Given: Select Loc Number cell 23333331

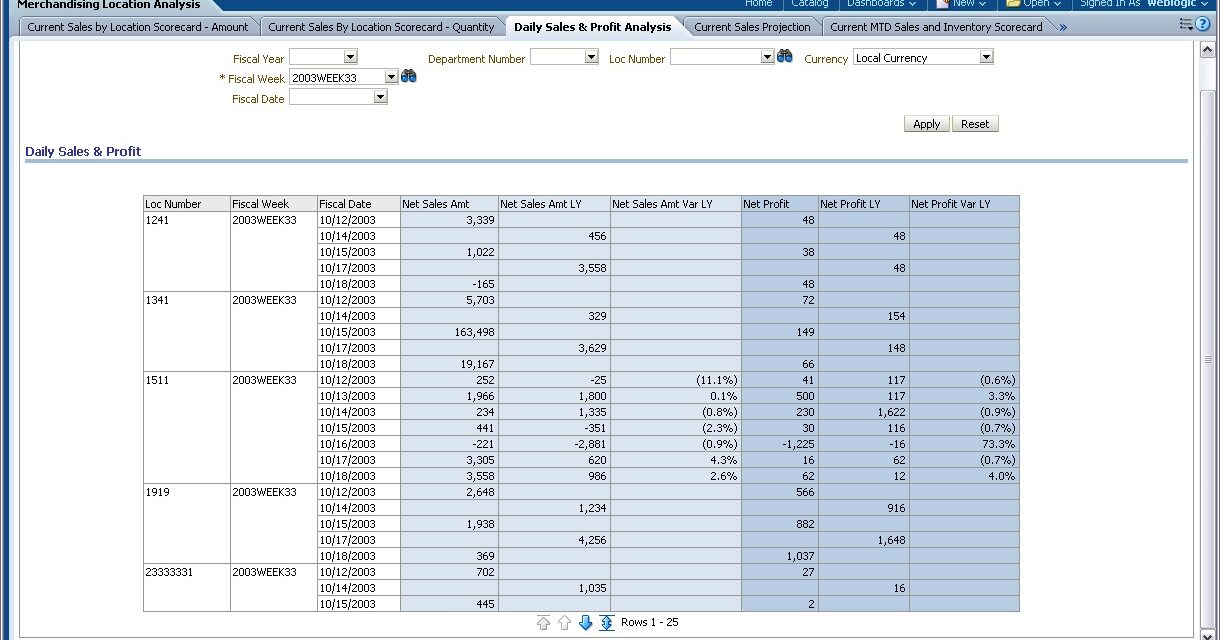Looking at the screenshot, I should point(187,588).
